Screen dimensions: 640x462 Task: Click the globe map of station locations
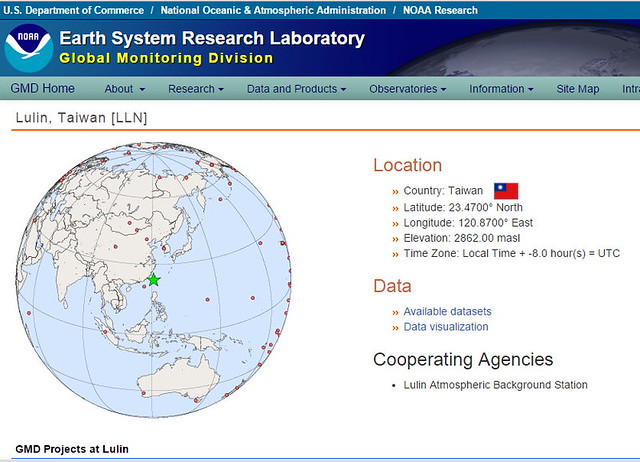point(153,280)
